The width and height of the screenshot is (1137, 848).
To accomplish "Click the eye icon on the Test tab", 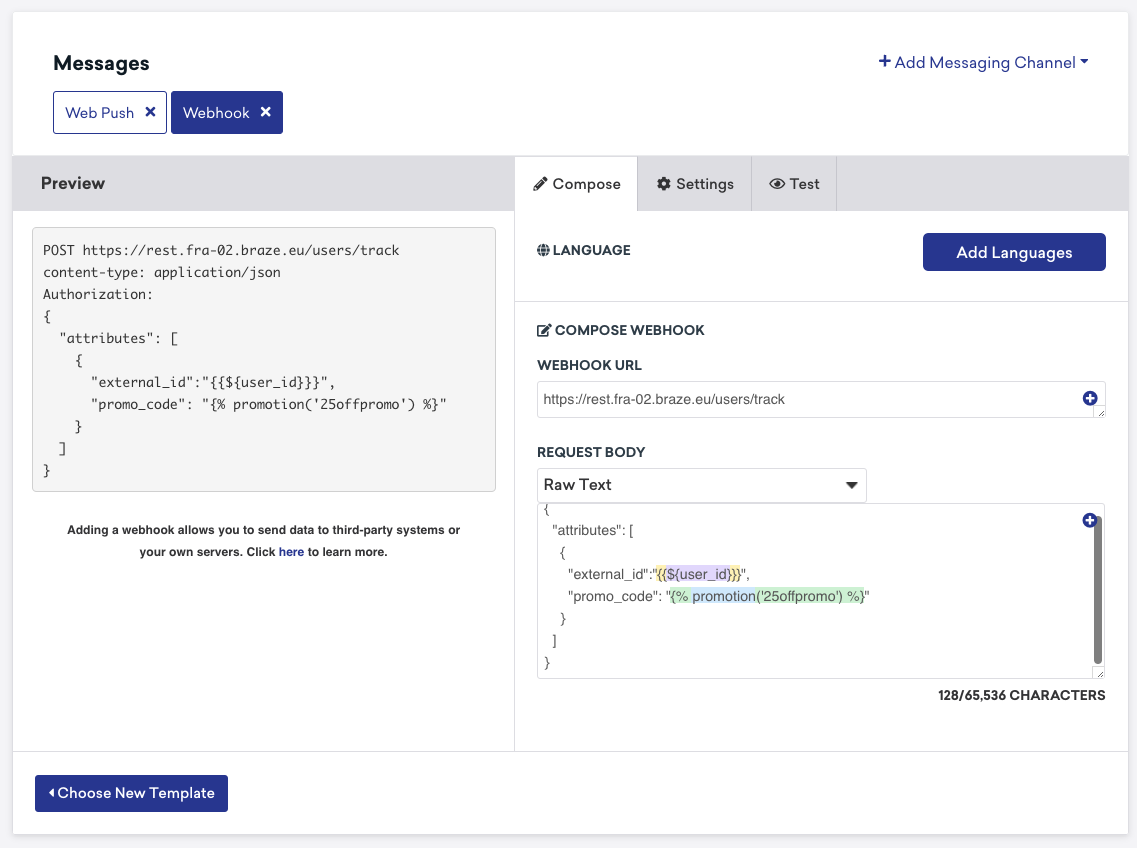I will [x=776, y=183].
